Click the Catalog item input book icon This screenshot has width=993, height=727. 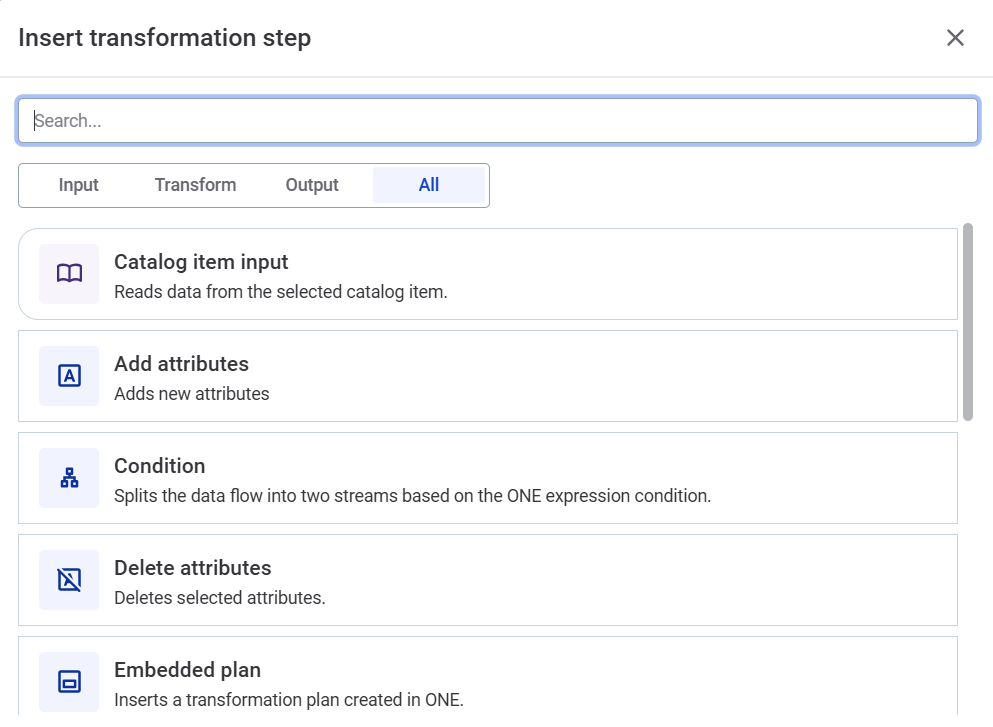click(x=69, y=274)
